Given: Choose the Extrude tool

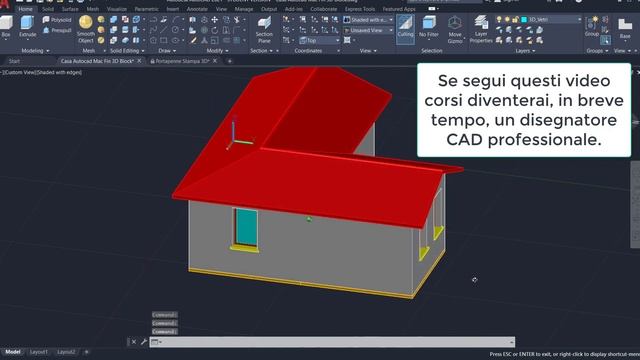Looking at the screenshot, I should (x=27, y=27).
